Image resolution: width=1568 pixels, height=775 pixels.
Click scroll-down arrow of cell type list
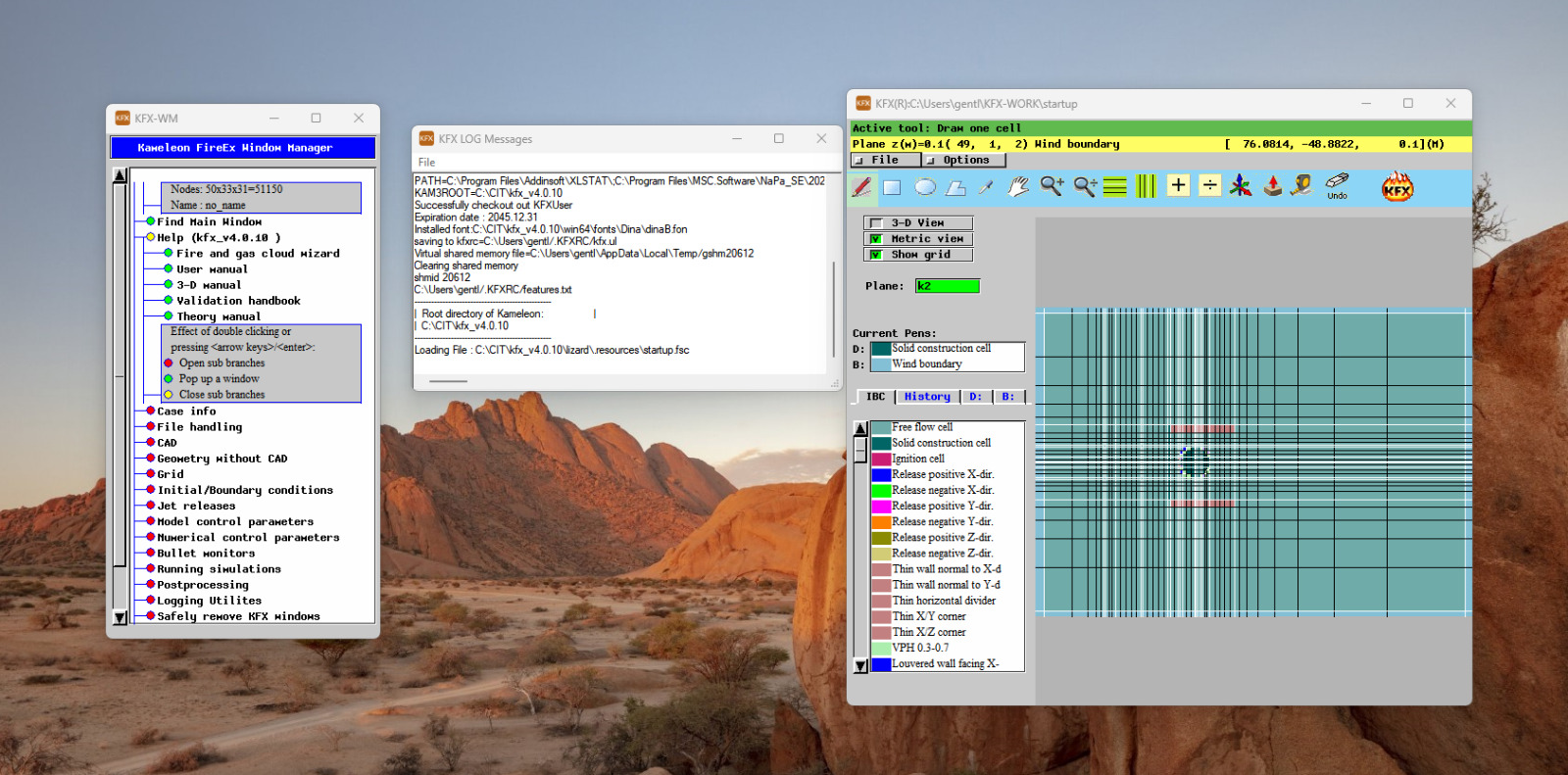860,665
